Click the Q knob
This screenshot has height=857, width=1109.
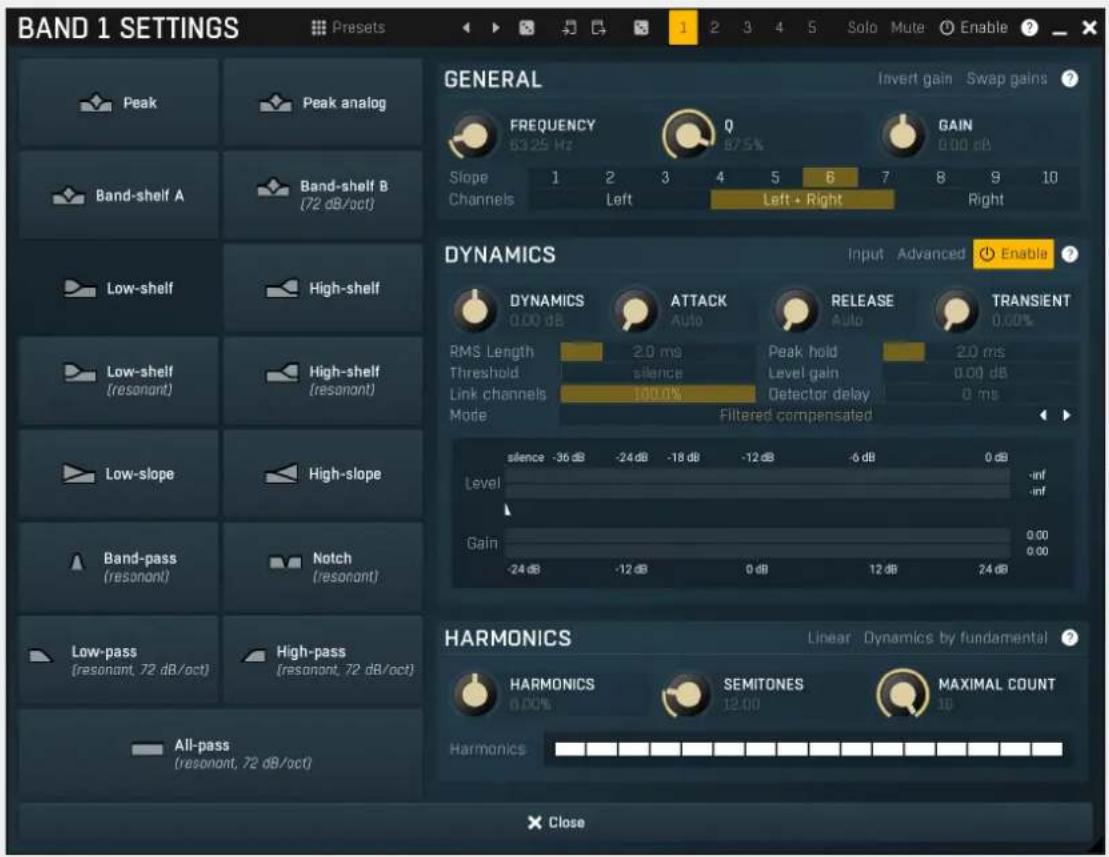pyautogui.click(x=688, y=134)
